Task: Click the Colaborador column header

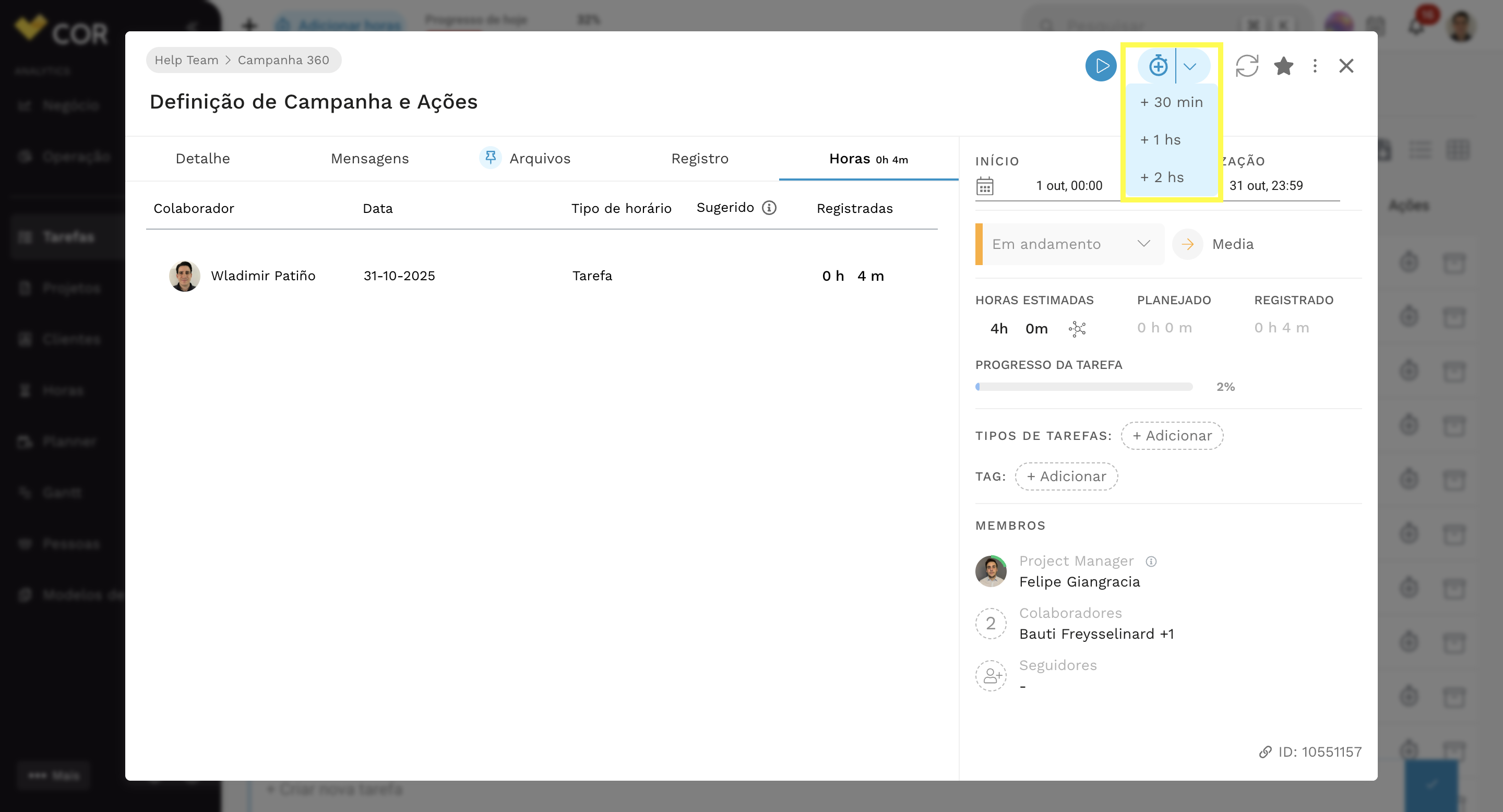Action: tap(194, 209)
